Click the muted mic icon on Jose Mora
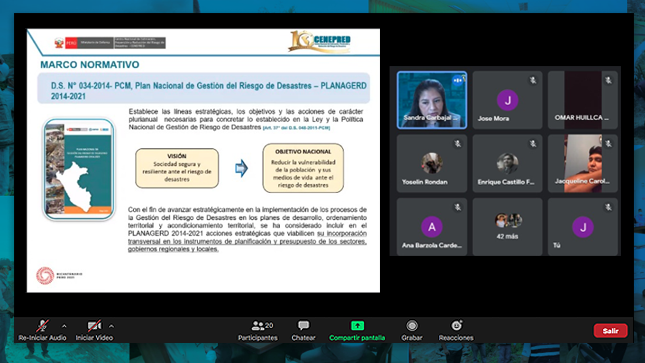The height and width of the screenshot is (363, 645). 533,80
